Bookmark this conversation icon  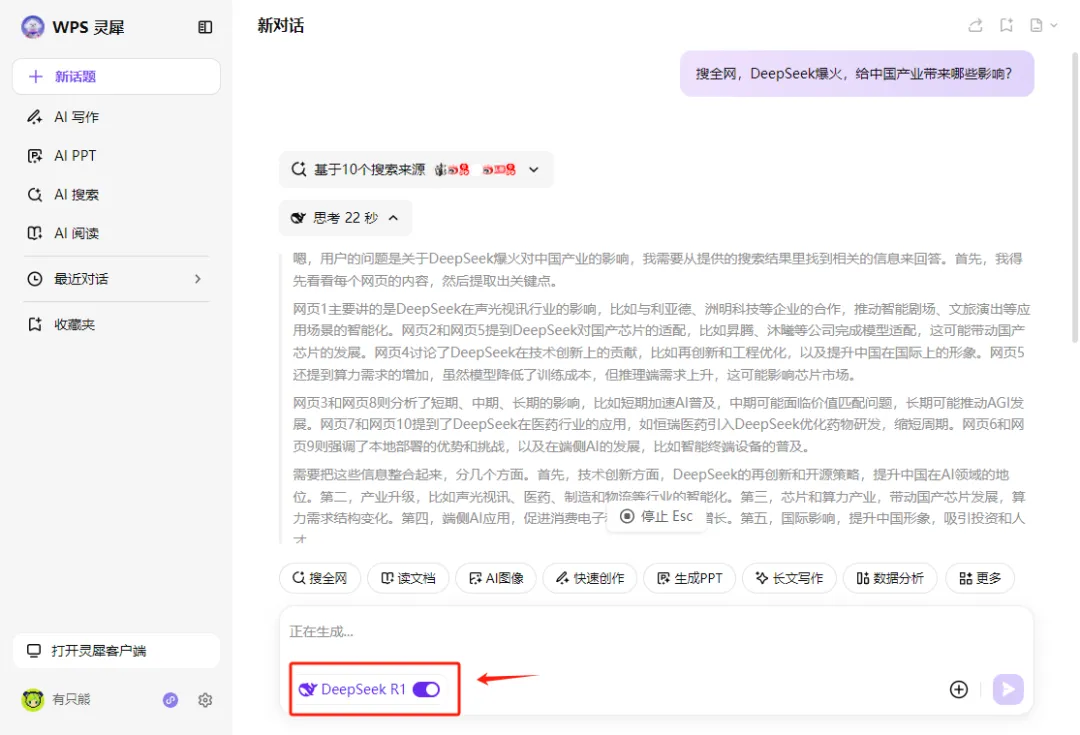pyautogui.click(x=1006, y=25)
